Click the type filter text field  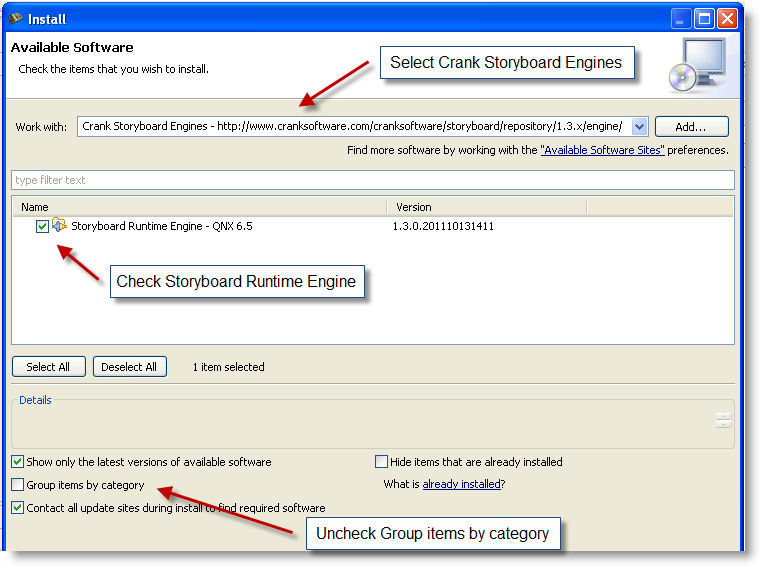click(373, 180)
